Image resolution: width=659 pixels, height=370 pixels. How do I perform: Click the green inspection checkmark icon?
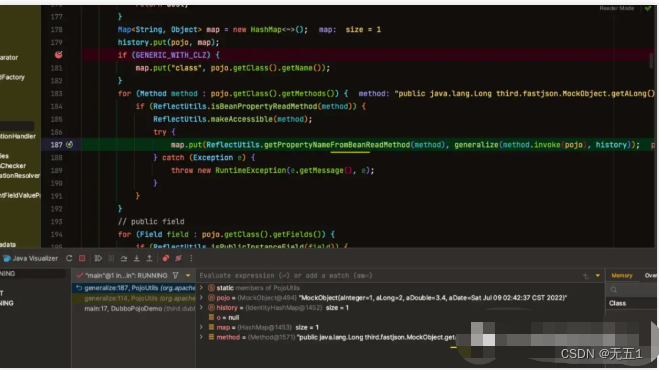pos(648,8)
